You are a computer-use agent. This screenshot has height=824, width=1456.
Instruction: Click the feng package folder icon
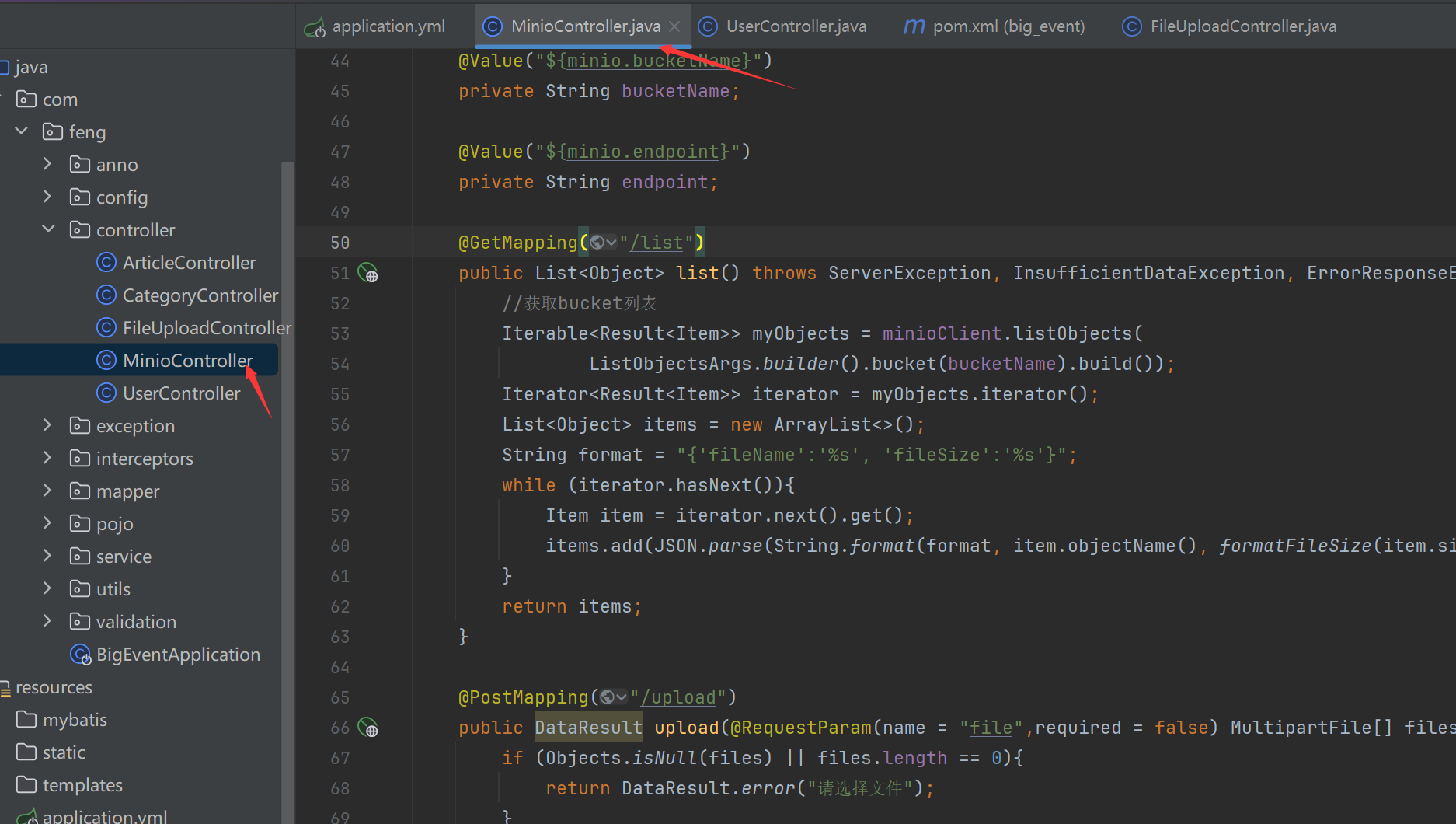pos(53,131)
